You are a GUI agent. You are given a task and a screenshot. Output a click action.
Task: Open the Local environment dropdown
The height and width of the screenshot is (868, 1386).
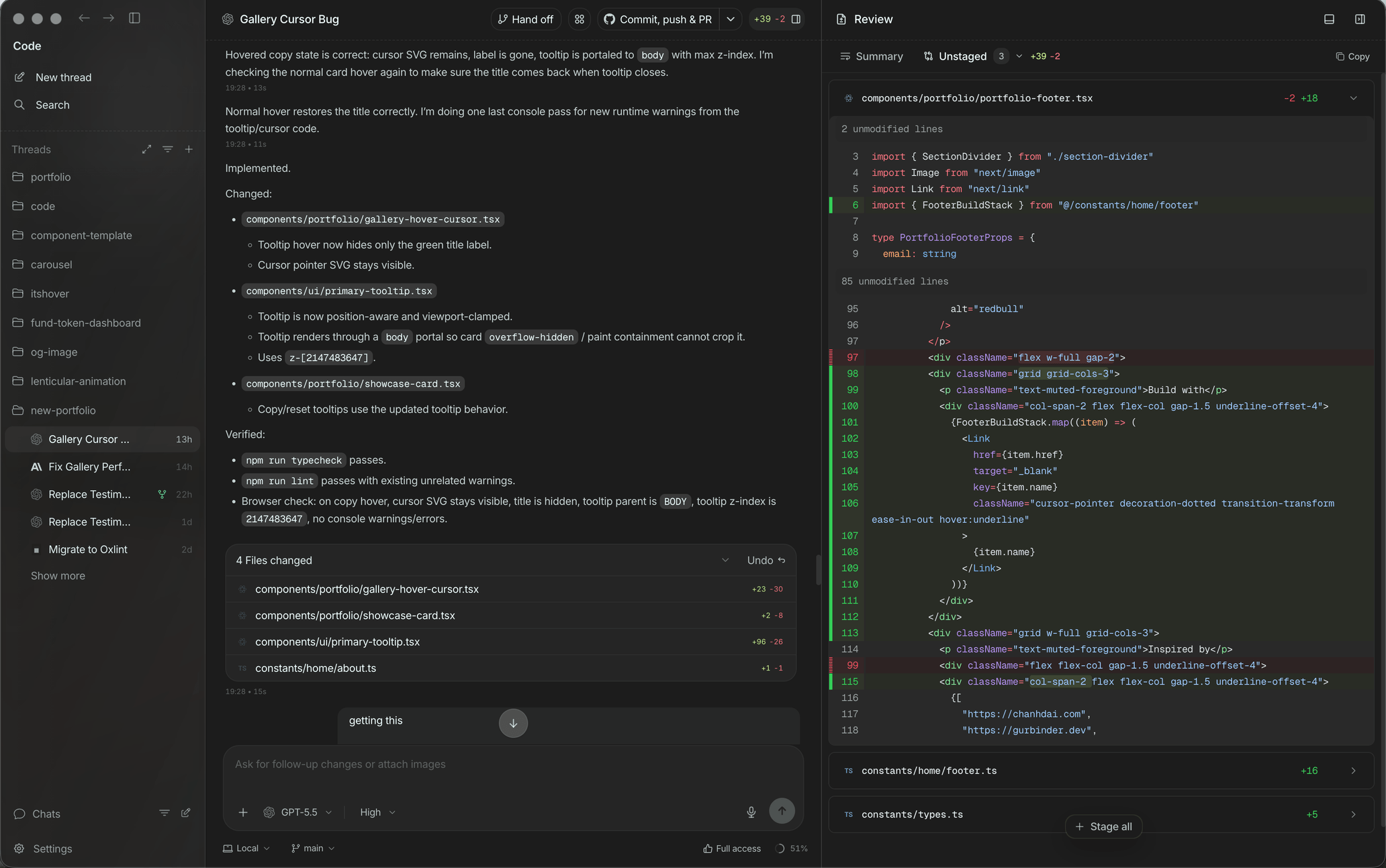click(x=246, y=849)
